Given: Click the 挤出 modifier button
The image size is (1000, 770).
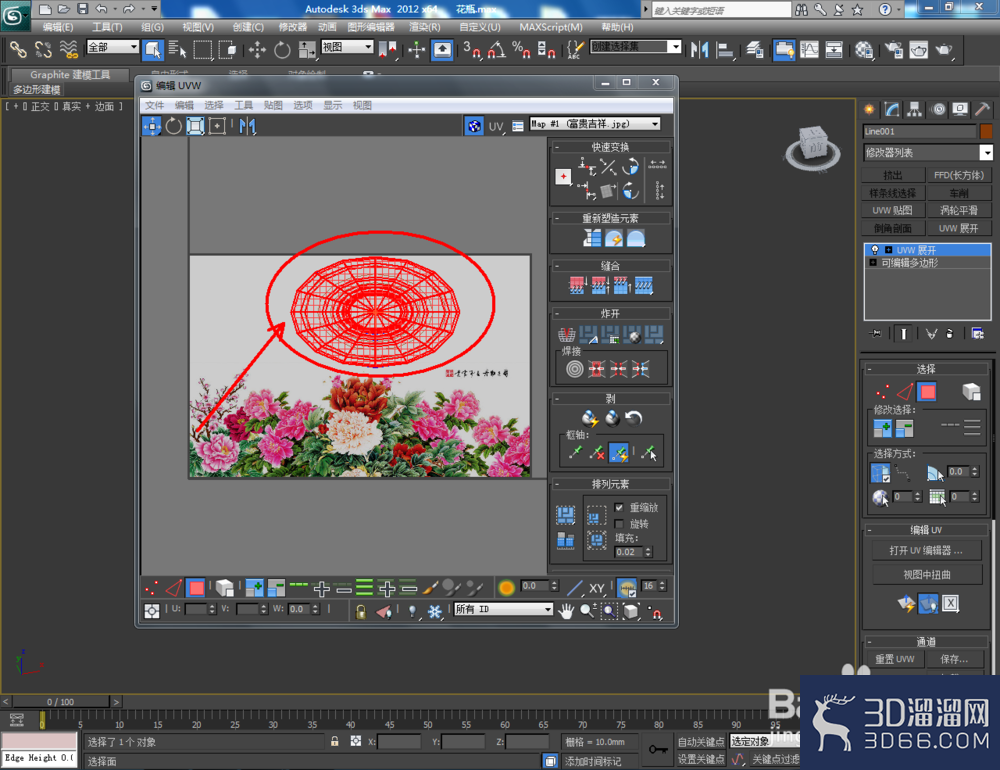Looking at the screenshot, I should (x=892, y=175).
